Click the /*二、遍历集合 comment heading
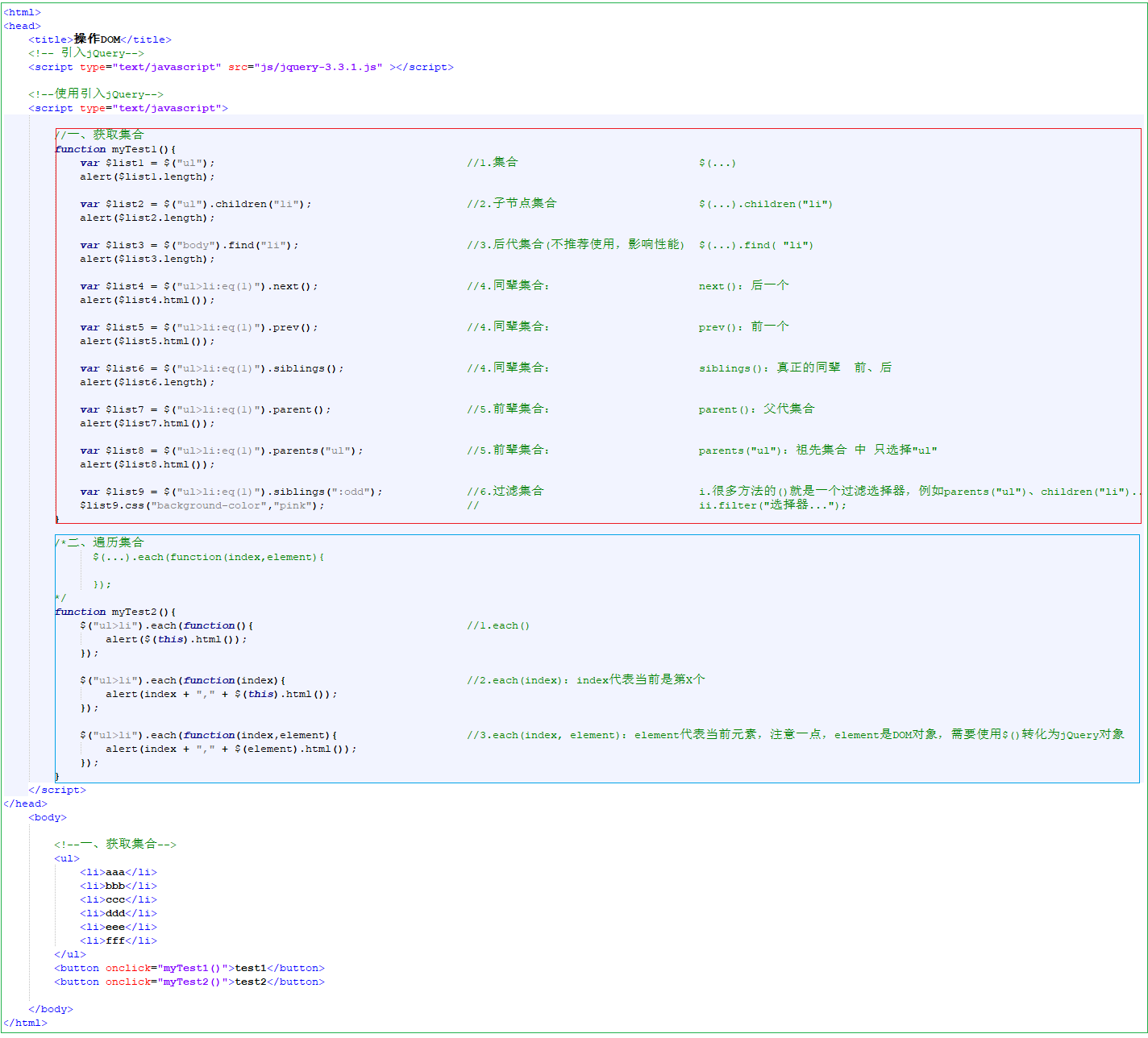The image size is (1148, 1038). pyautogui.click(x=100, y=542)
